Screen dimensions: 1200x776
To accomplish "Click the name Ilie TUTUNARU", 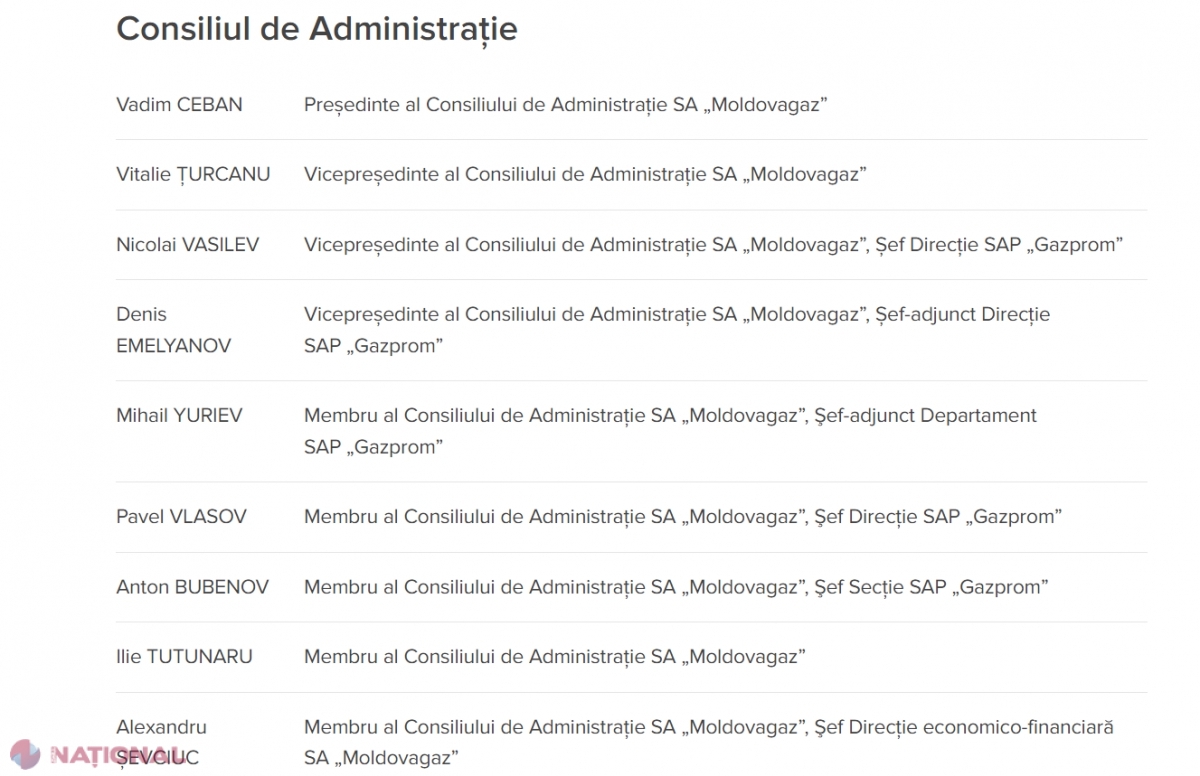I will pos(184,656).
